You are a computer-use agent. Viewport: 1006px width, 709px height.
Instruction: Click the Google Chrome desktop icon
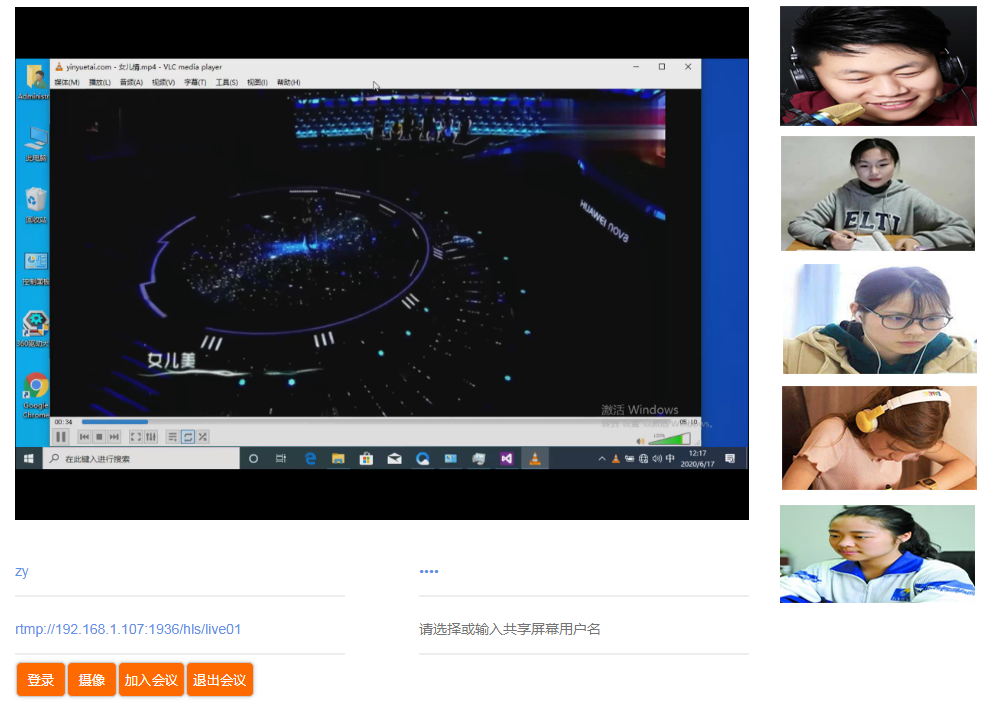36,388
